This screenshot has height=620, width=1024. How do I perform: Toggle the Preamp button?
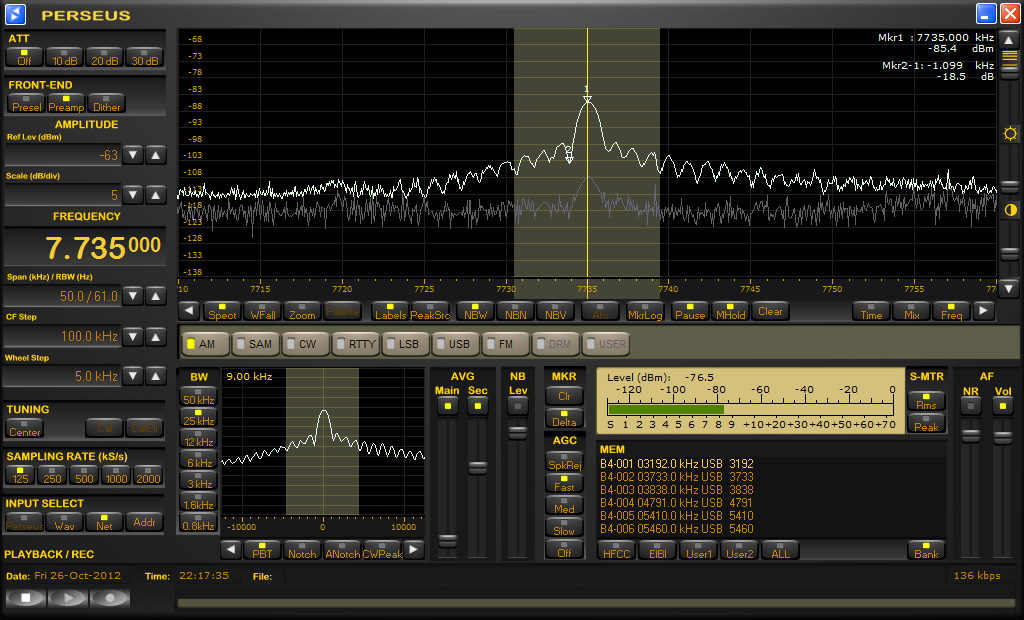click(66, 103)
